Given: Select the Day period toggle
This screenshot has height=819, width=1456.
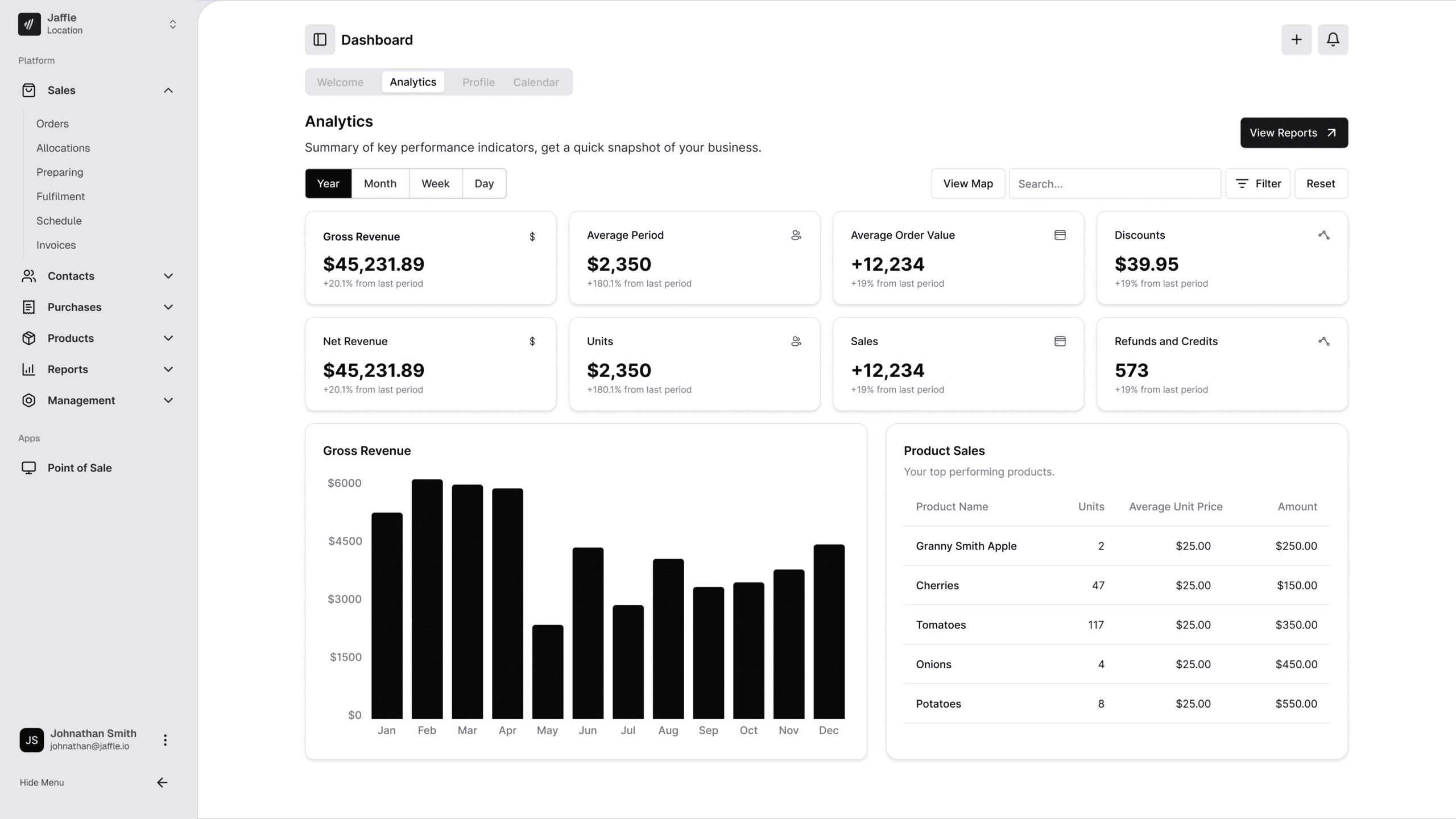Looking at the screenshot, I should [484, 184].
